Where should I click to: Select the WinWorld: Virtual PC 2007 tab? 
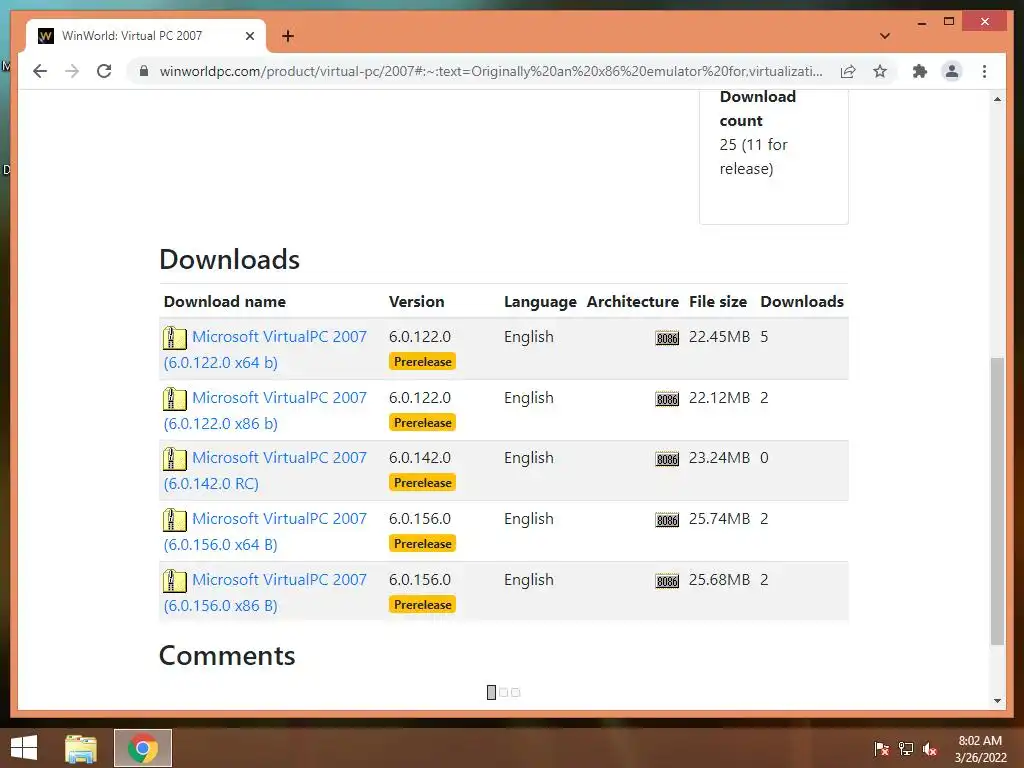(146, 36)
